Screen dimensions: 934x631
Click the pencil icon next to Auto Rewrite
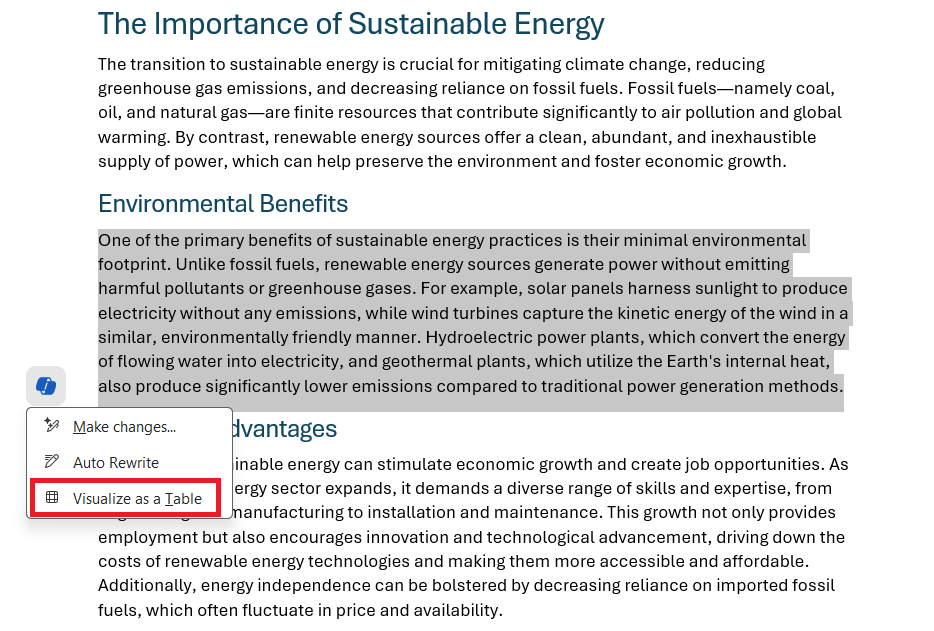[52, 462]
